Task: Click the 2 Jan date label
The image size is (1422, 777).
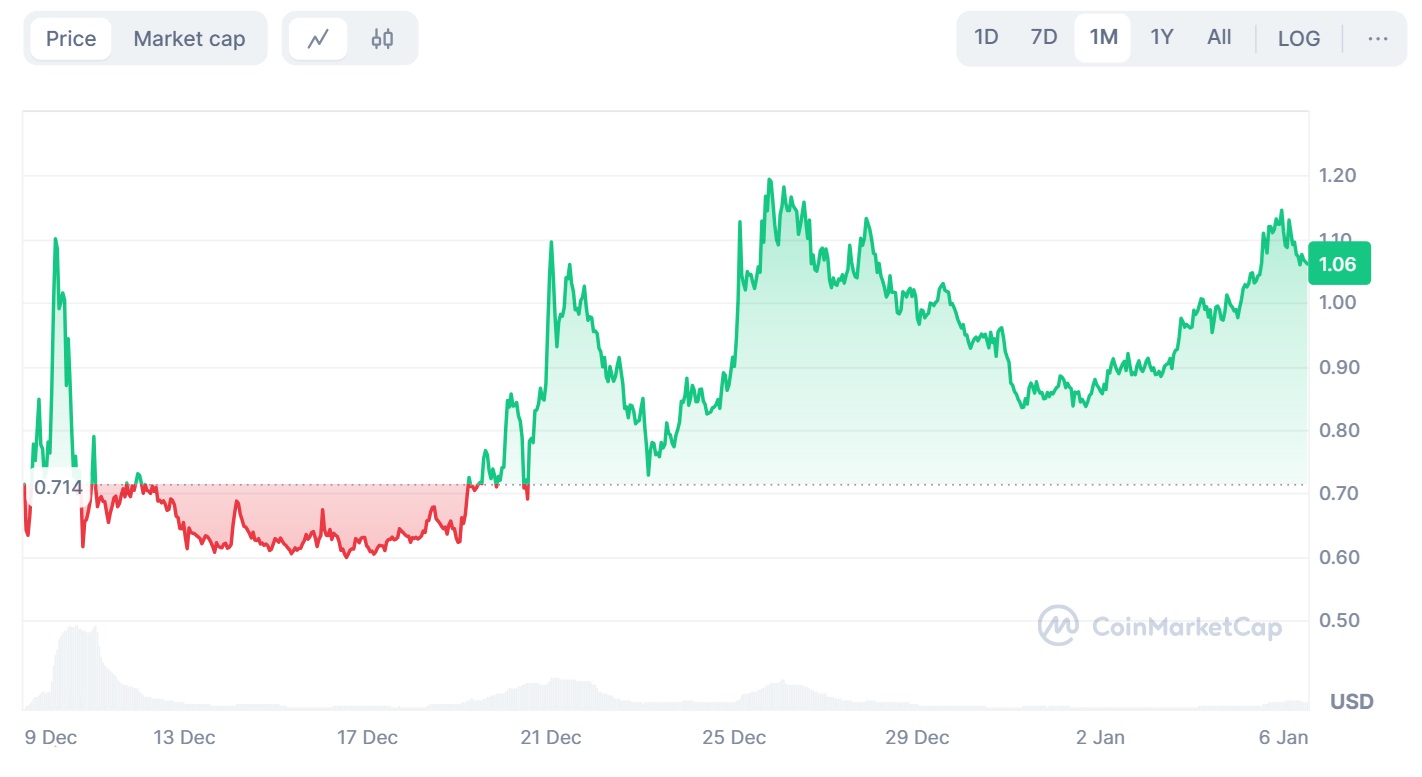Action: (x=1100, y=738)
